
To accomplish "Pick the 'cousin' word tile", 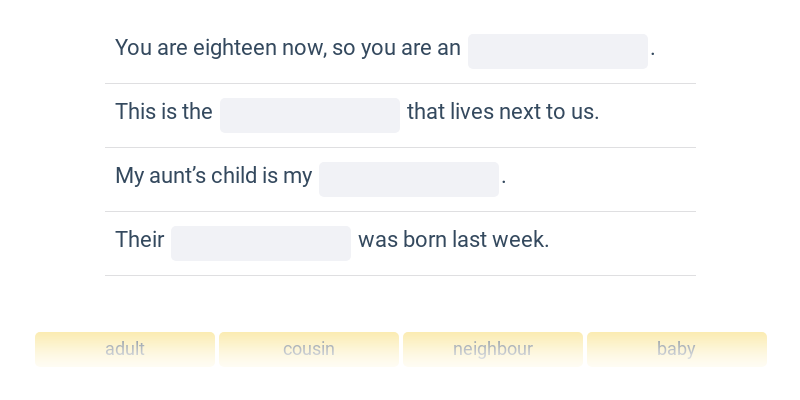I will 309,349.
